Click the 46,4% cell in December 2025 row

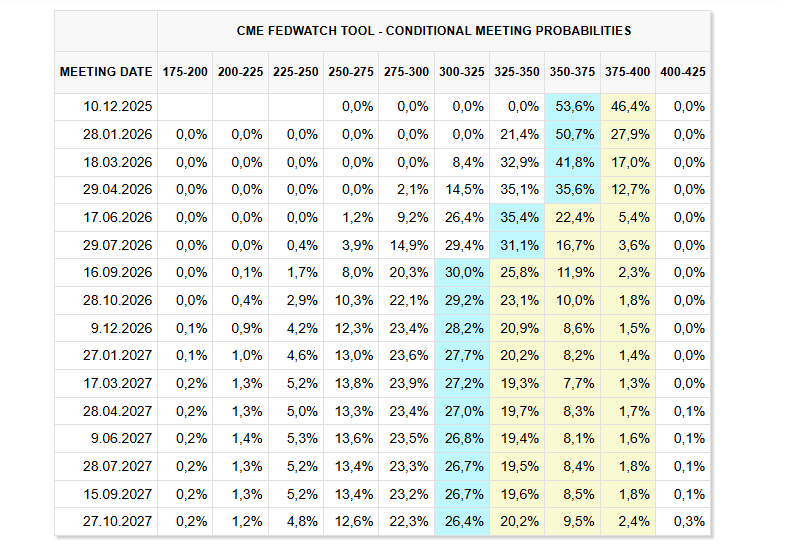629,107
